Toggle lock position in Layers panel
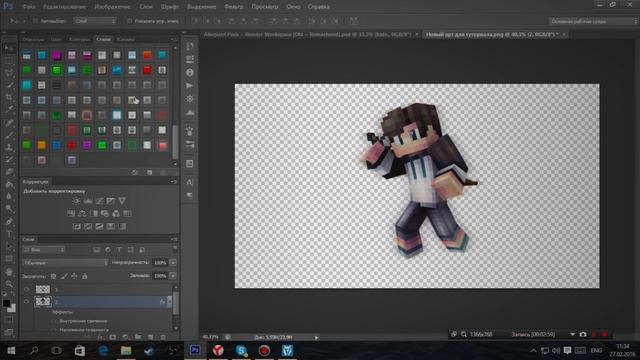Image resolution: width=640 pixels, height=360 pixels. click(74, 276)
